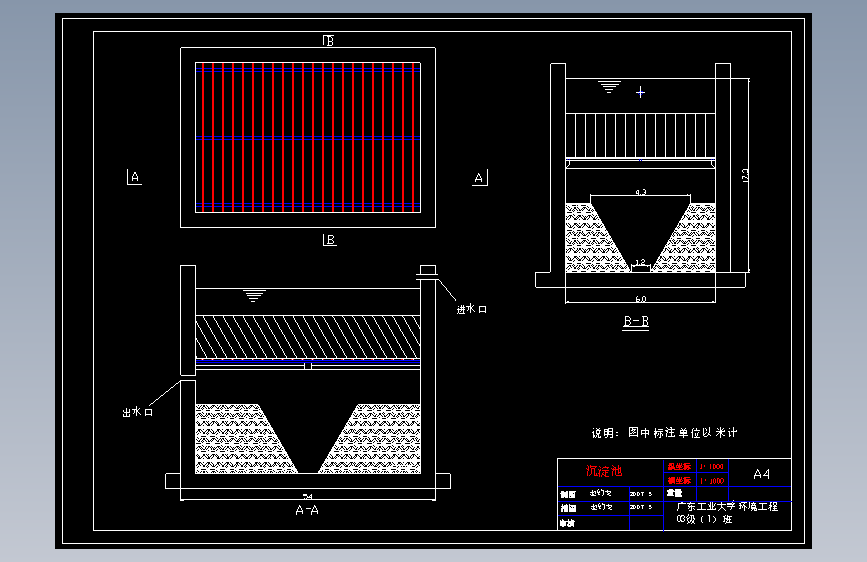
Task: Click the 审核 row label
Action: click(567, 523)
